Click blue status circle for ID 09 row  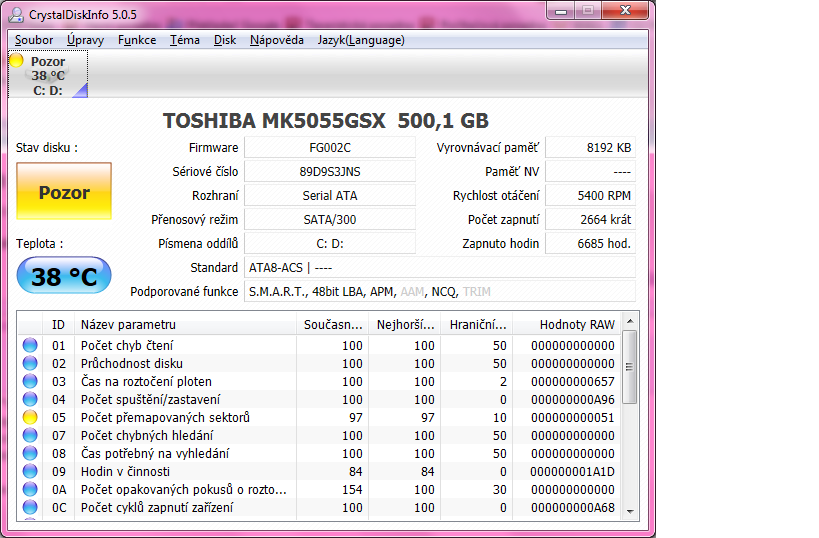point(30,471)
